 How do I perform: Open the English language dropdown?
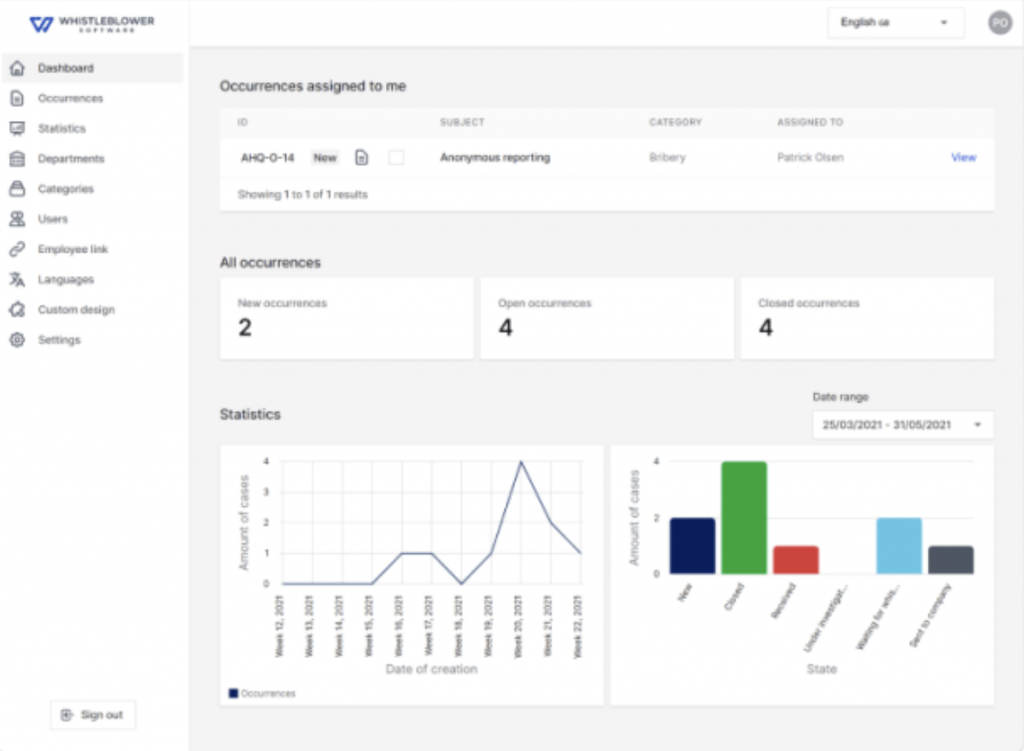coord(895,22)
